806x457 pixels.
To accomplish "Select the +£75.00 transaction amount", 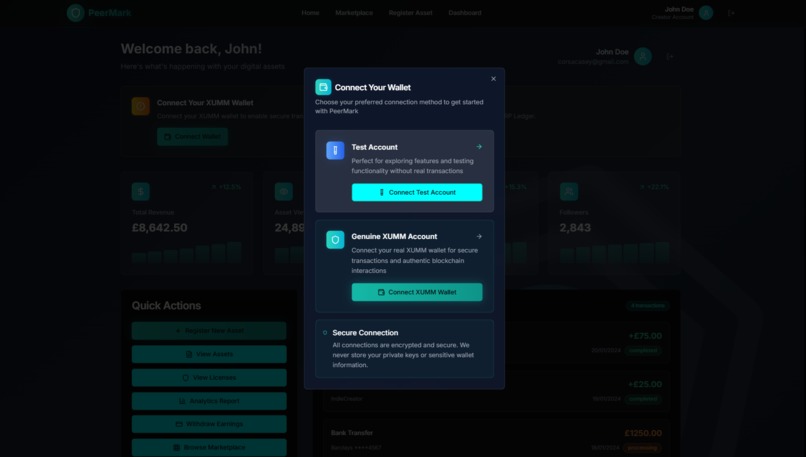I will [645, 336].
